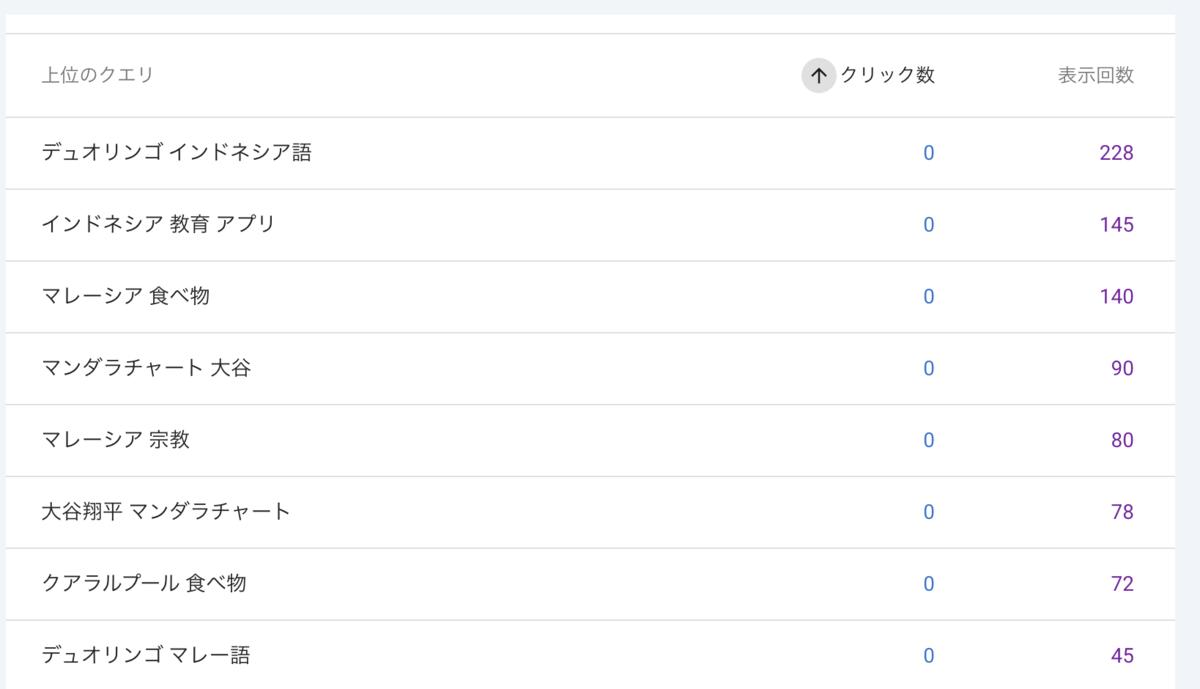Open the query インドネシア 教育 アプリ
Screen dimensions: 1200x689
click(x=158, y=225)
